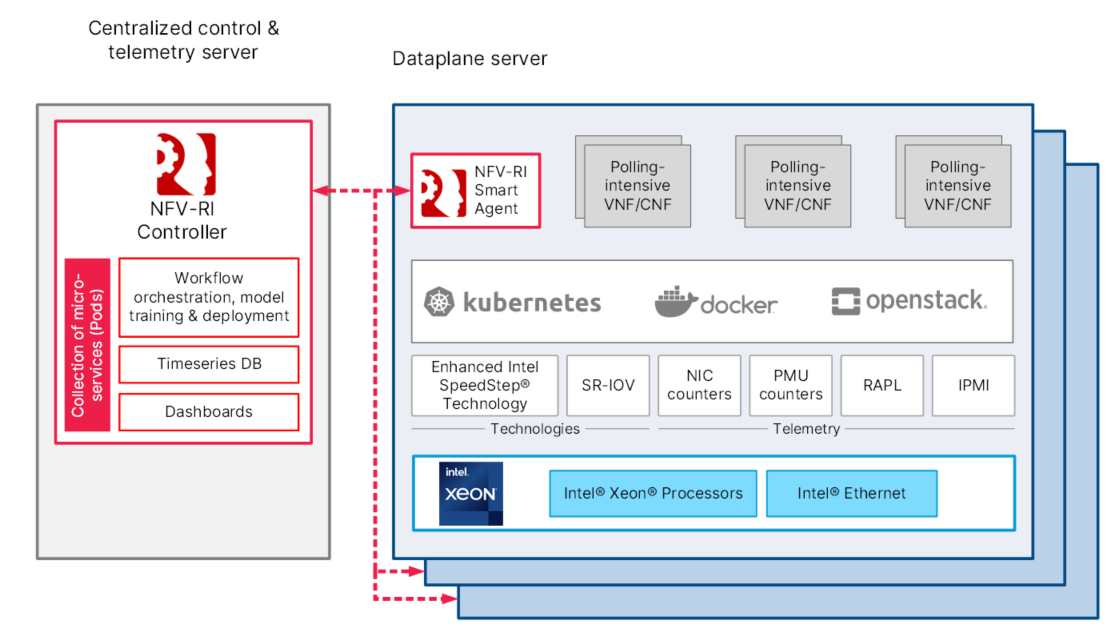Click the Collection of micro-services (Pods) bar

tap(88, 345)
